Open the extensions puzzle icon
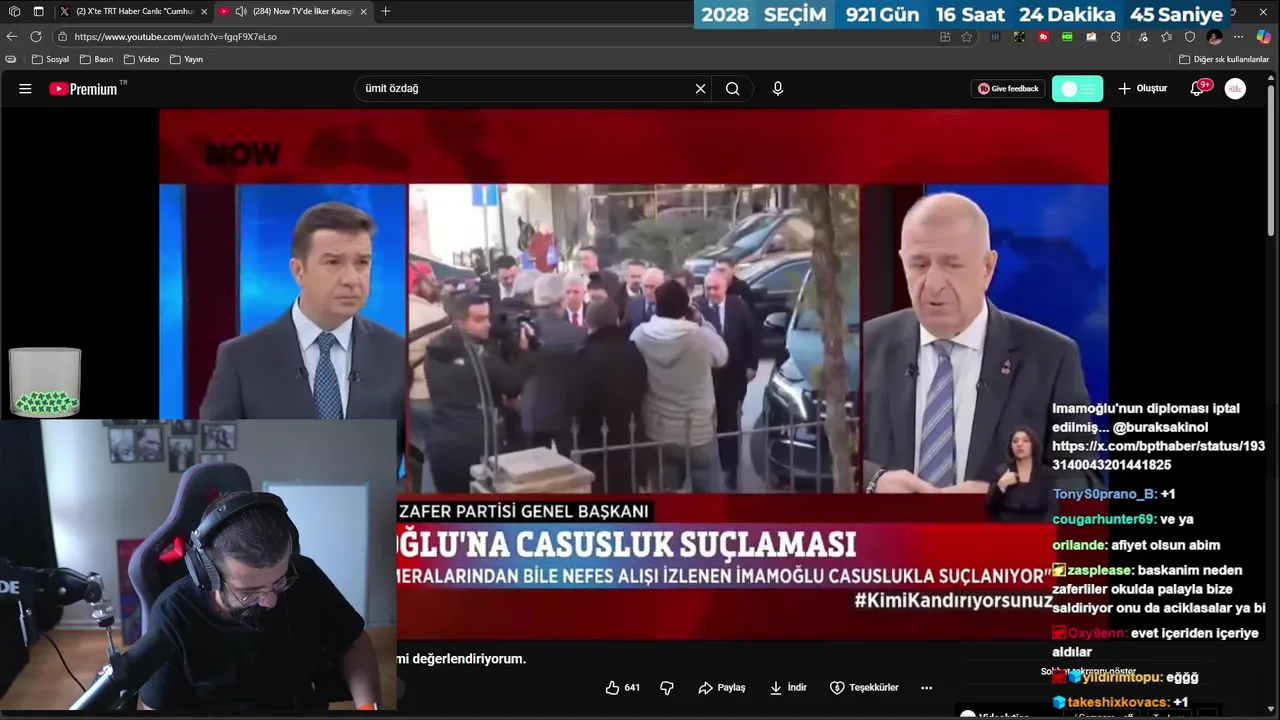This screenshot has width=1280, height=720. point(1116,36)
